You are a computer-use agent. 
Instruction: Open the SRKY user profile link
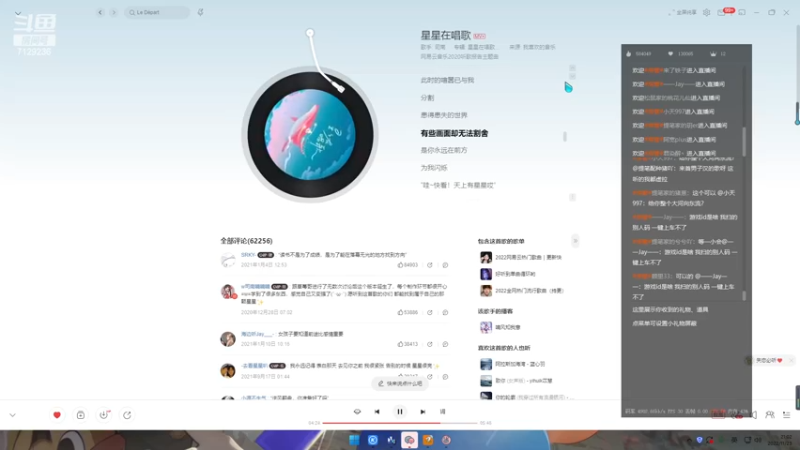(x=248, y=255)
